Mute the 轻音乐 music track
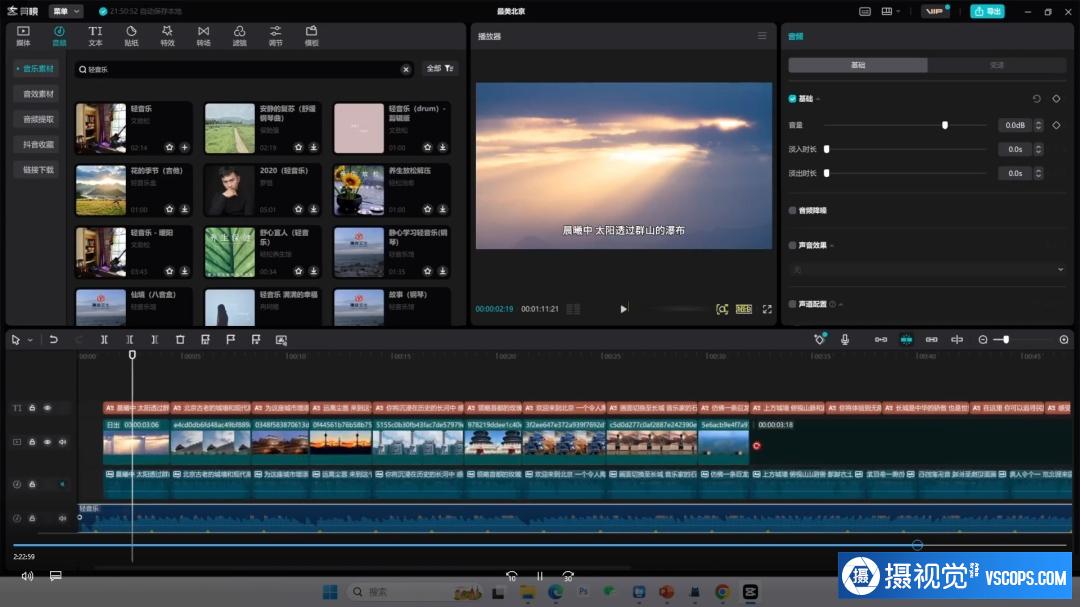Screen dimensions: 1080x607 point(63,518)
